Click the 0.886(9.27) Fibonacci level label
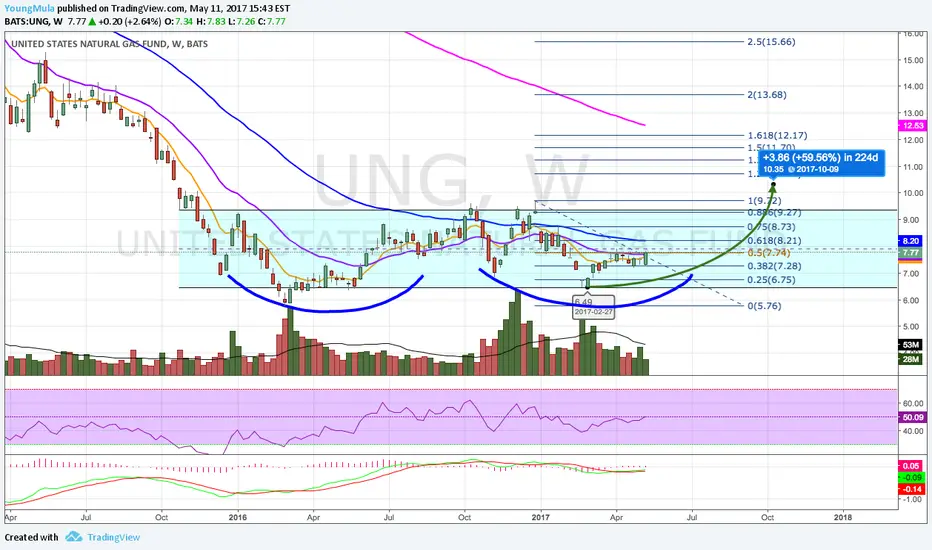932x550 pixels. tap(774, 212)
